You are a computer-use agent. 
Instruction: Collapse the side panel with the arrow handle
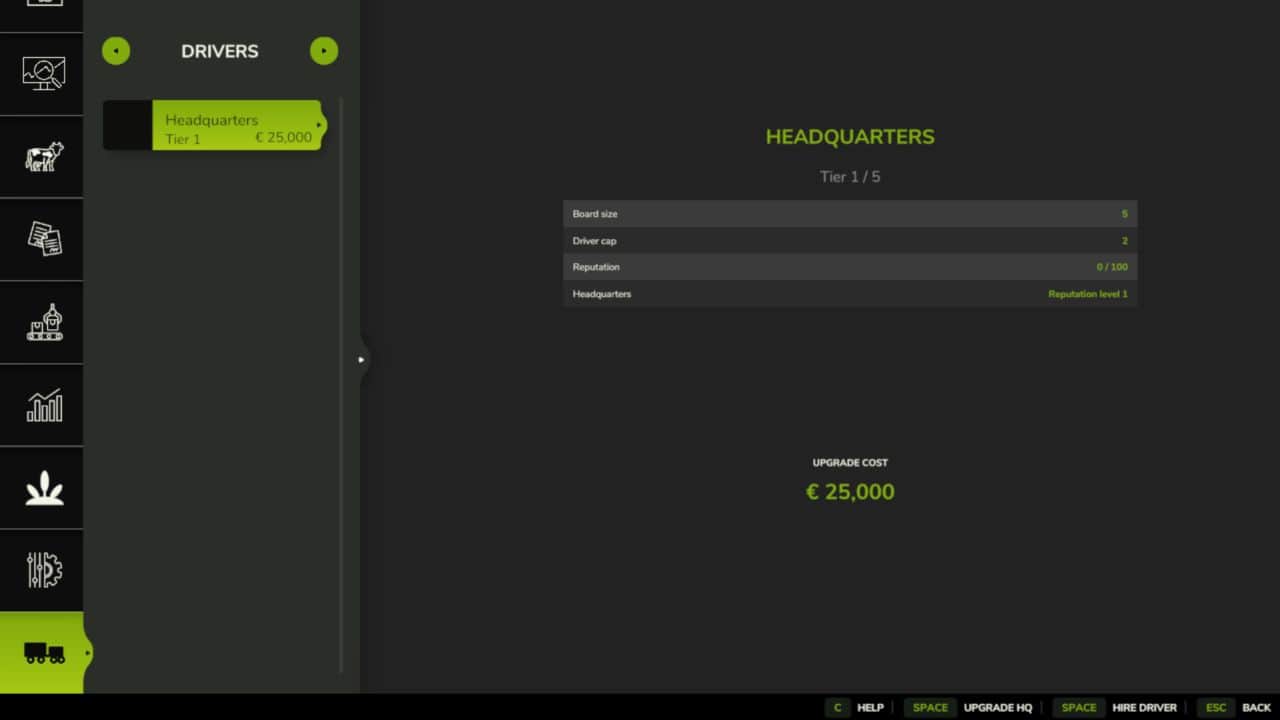[363, 359]
